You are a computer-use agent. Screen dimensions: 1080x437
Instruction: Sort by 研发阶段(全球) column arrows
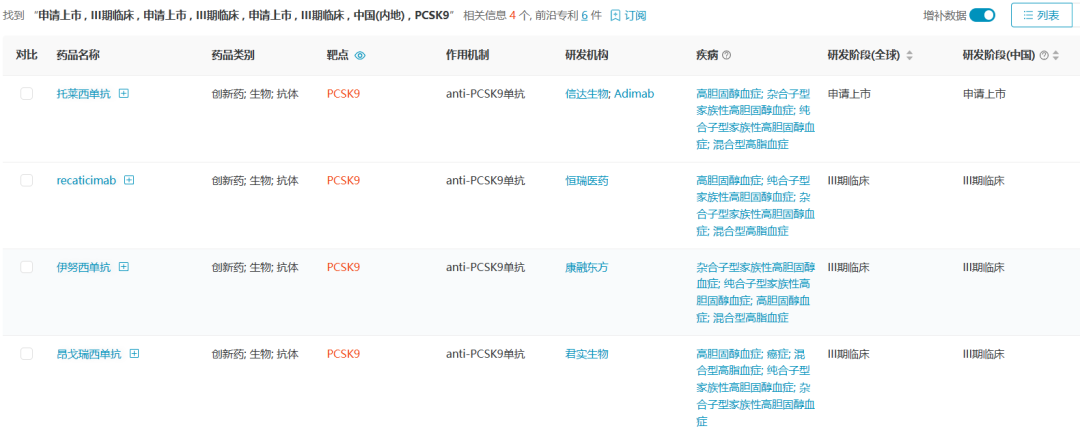point(909,56)
